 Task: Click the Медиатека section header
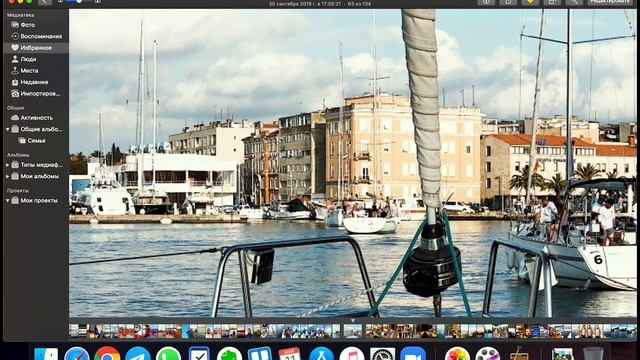click(20, 15)
